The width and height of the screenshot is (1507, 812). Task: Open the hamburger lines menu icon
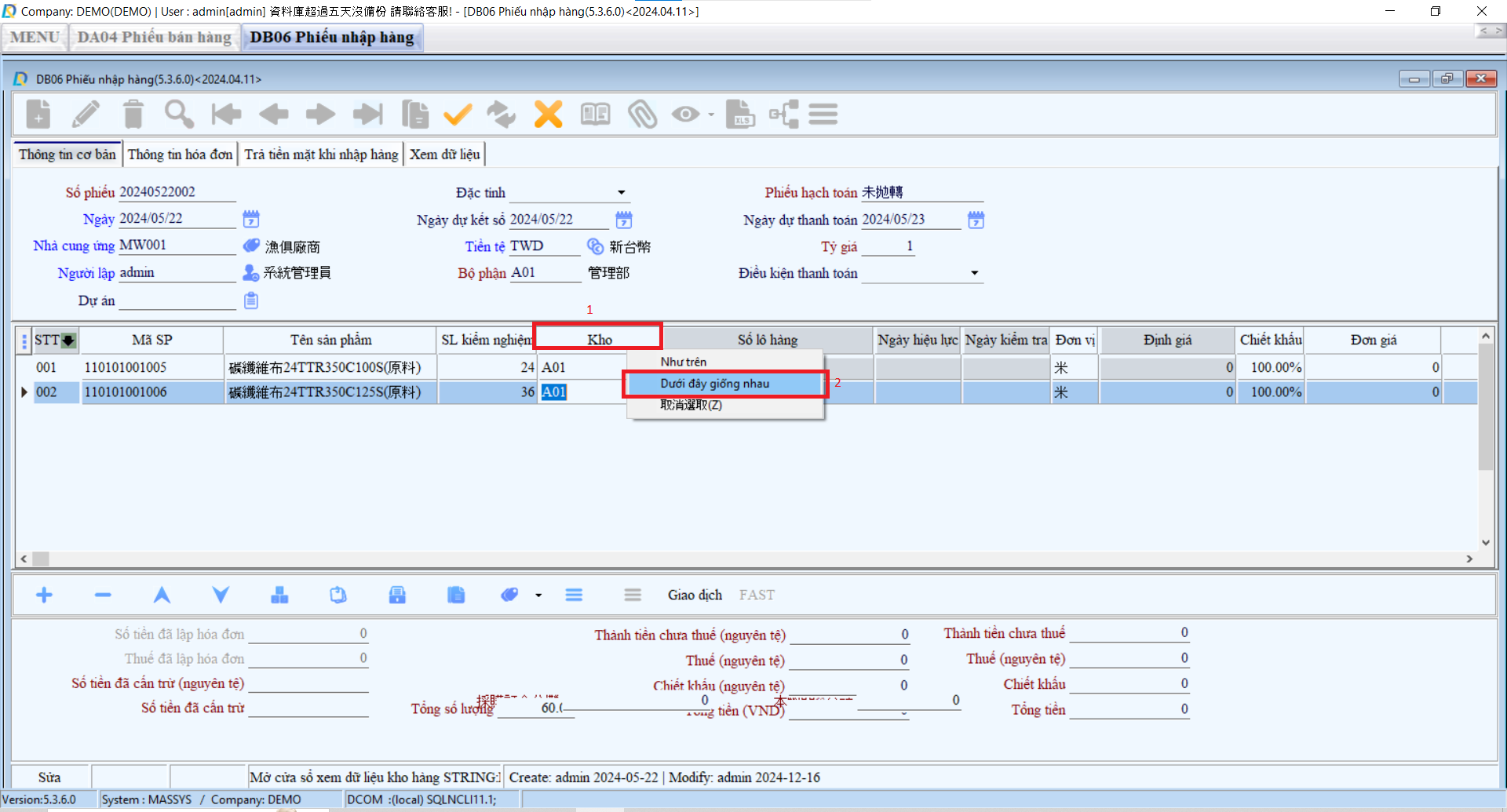tap(823, 115)
